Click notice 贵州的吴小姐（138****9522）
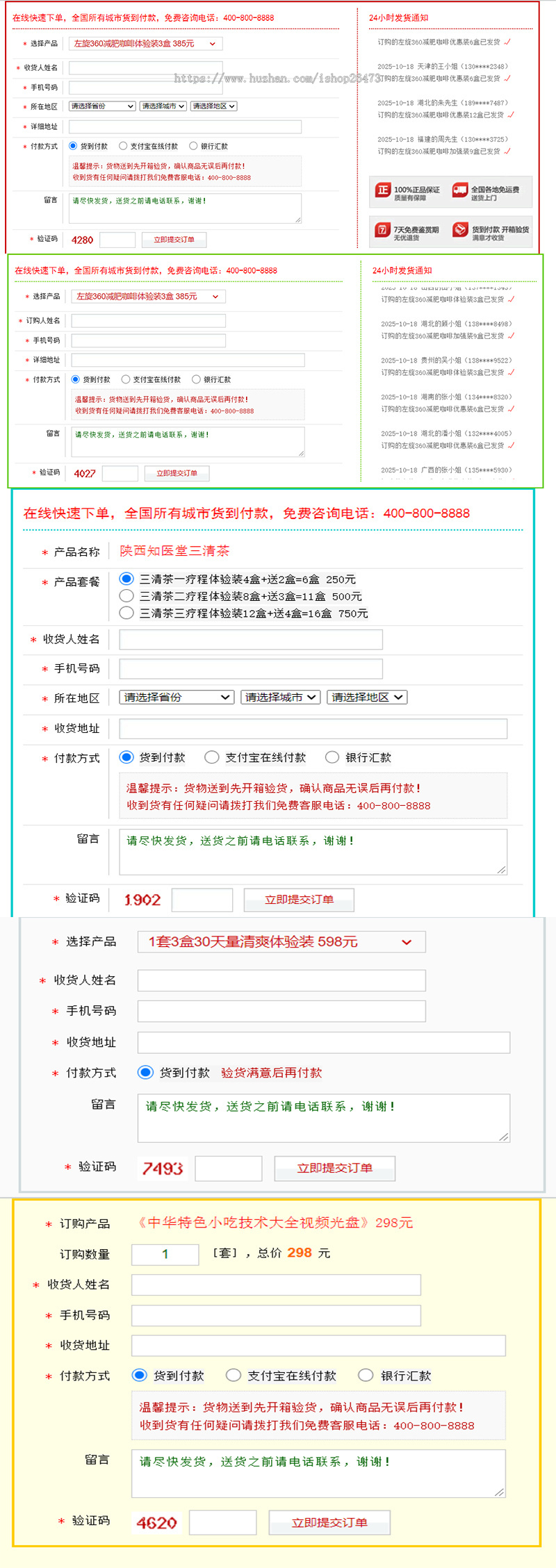Image resolution: width=556 pixels, height=1568 pixels. (x=446, y=361)
